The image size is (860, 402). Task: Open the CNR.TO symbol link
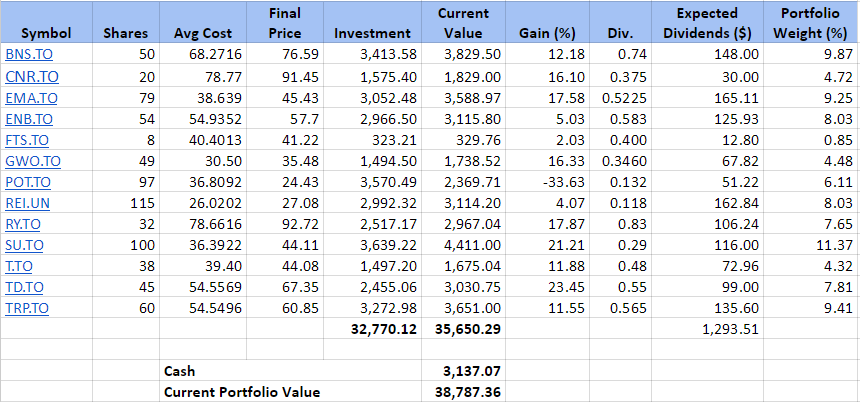tap(32, 77)
